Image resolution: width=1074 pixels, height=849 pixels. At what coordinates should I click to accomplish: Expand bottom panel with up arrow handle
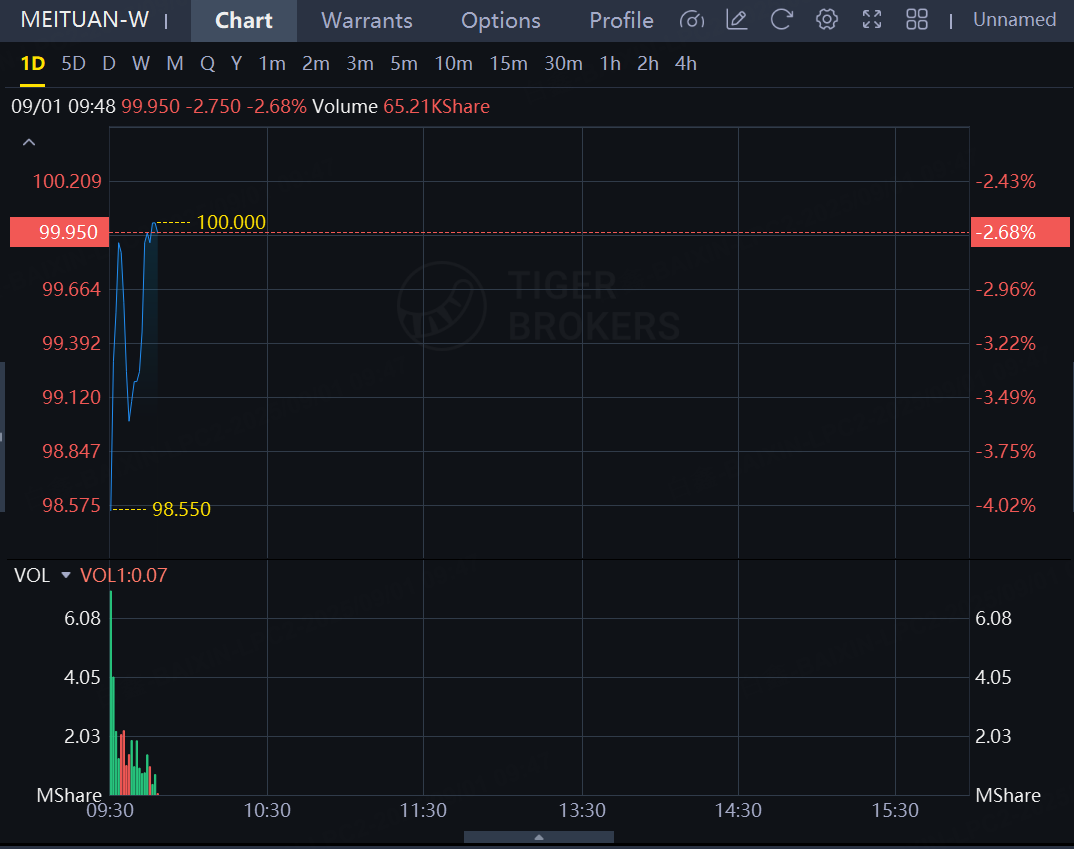538,837
